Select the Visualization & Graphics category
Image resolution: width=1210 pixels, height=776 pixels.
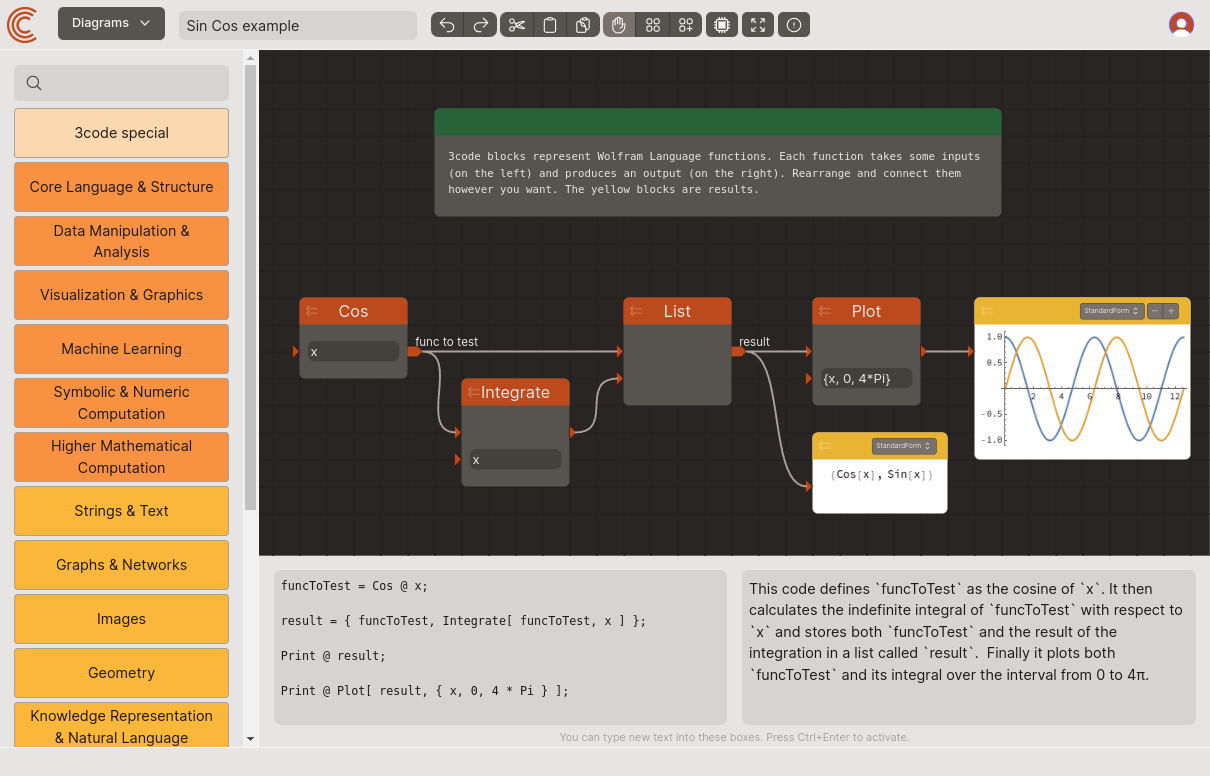(121, 295)
